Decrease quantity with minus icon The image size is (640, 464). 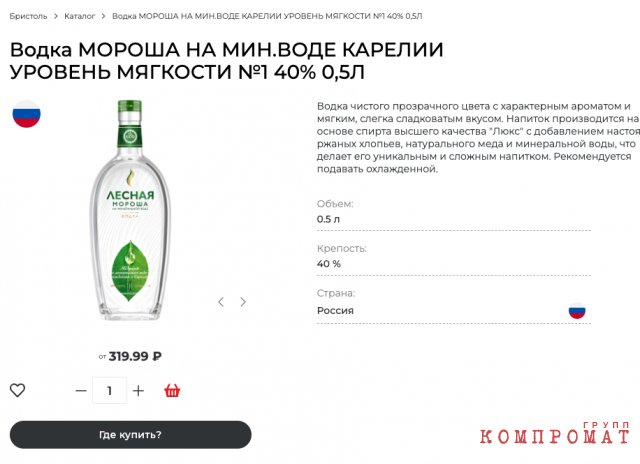[x=81, y=391]
